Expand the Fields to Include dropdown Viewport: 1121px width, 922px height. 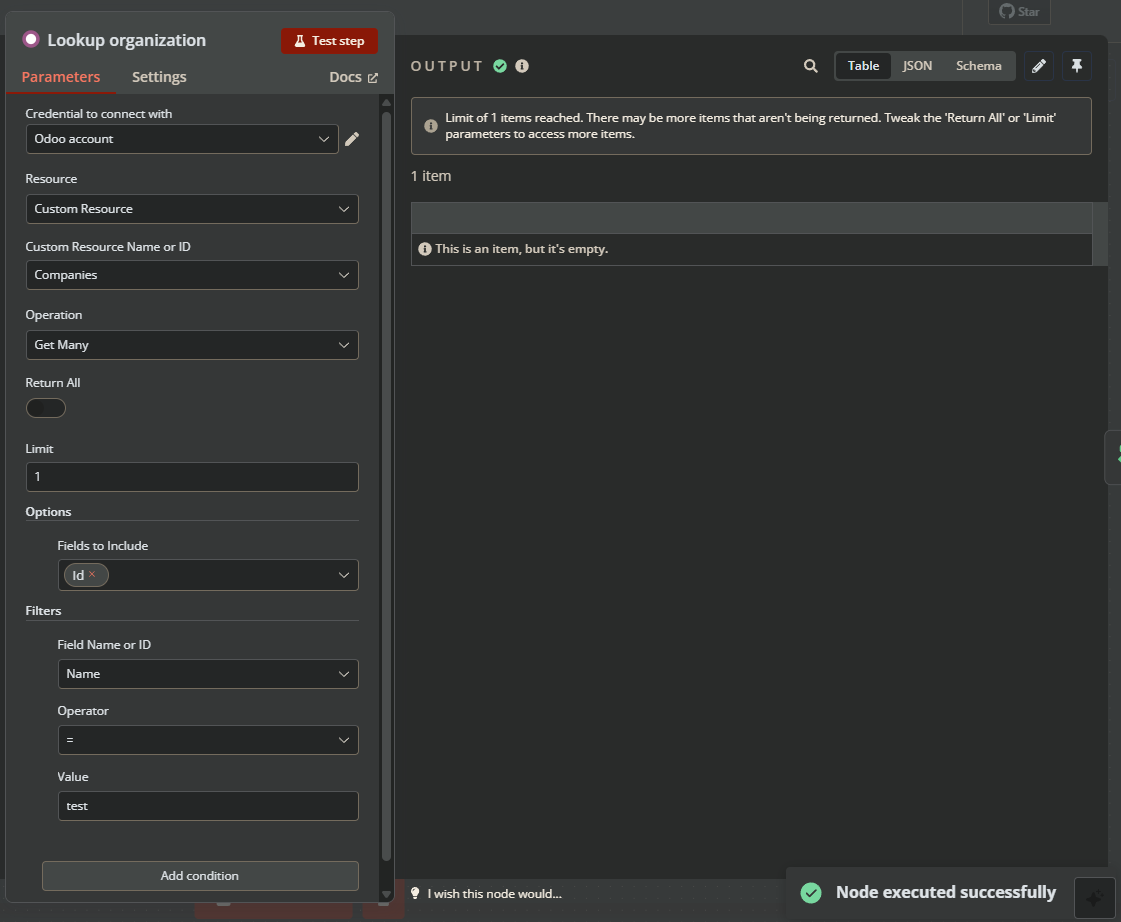click(344, 575)
